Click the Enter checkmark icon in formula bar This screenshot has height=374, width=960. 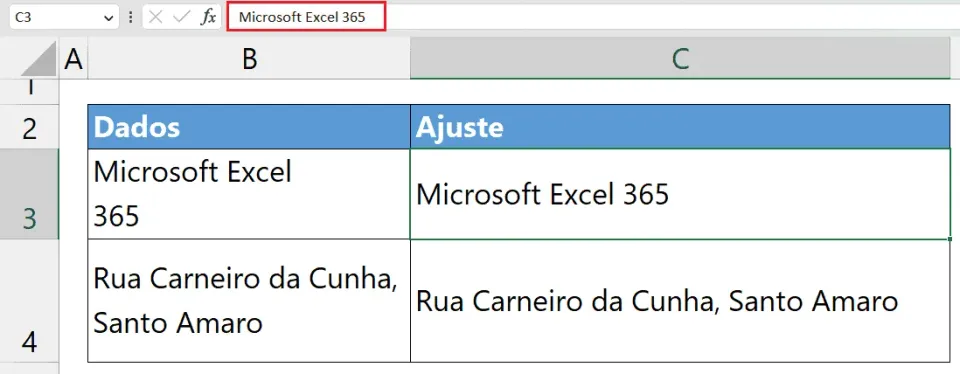tap(182, 17)
